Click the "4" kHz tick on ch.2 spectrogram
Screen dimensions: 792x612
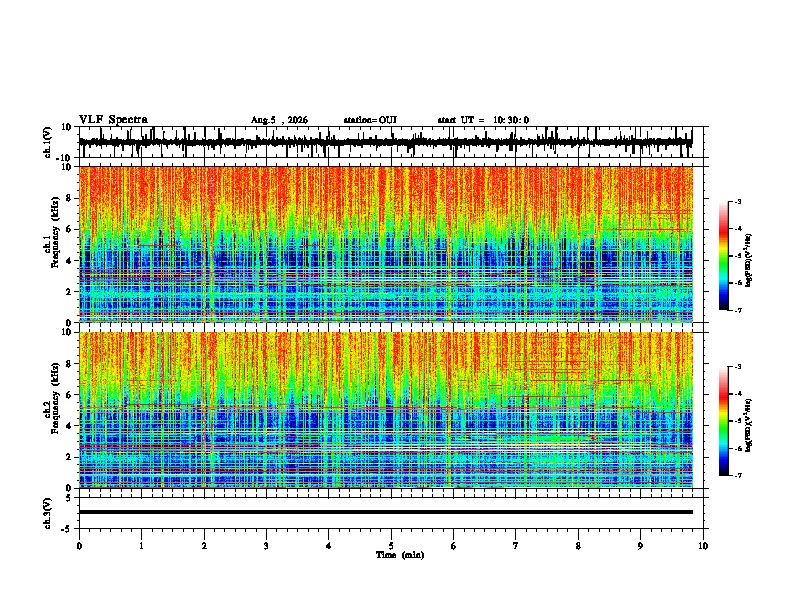[x=70, y=426]
